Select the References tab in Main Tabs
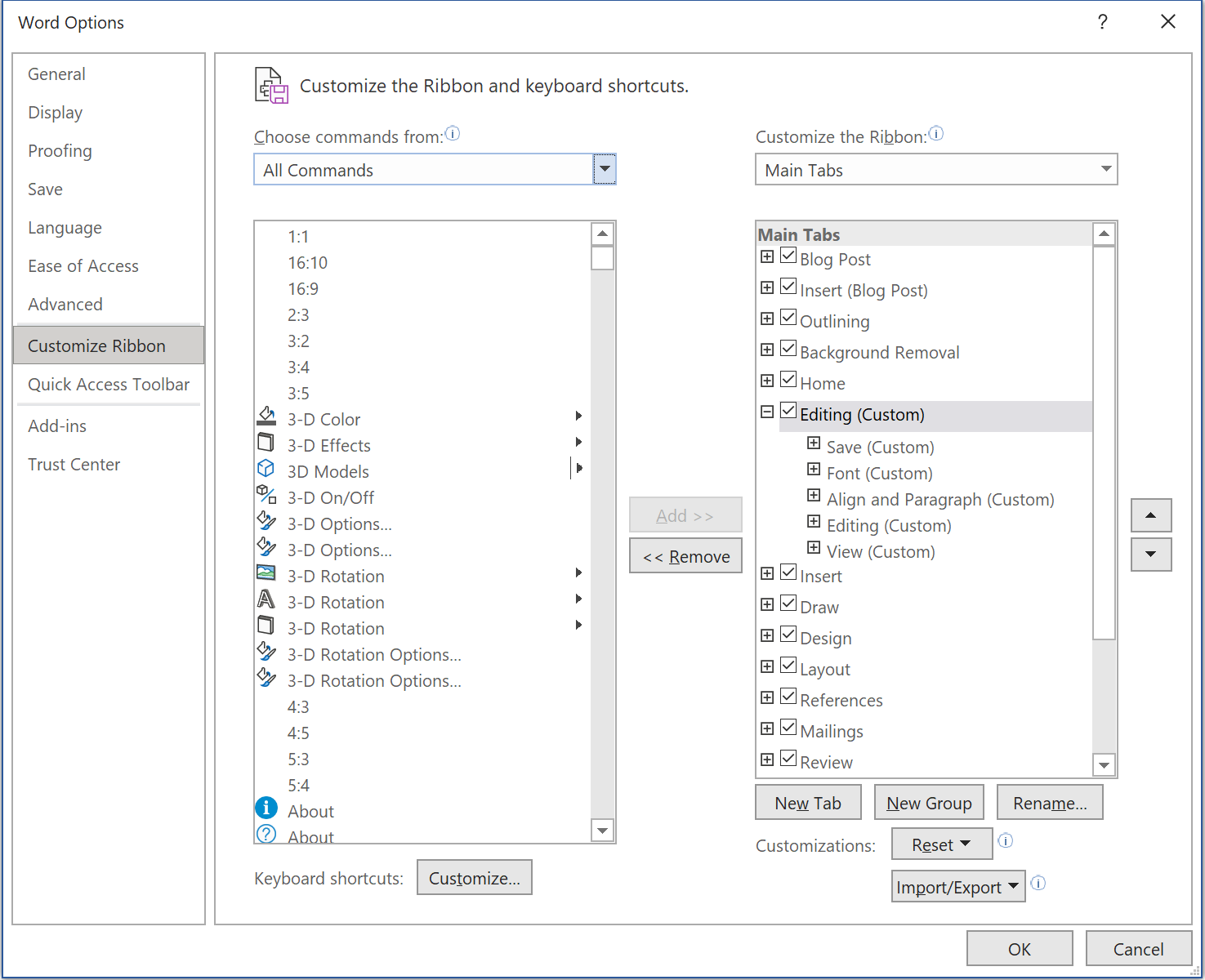The height and width of the screenshot is (980, 1205). coord(841,701)
